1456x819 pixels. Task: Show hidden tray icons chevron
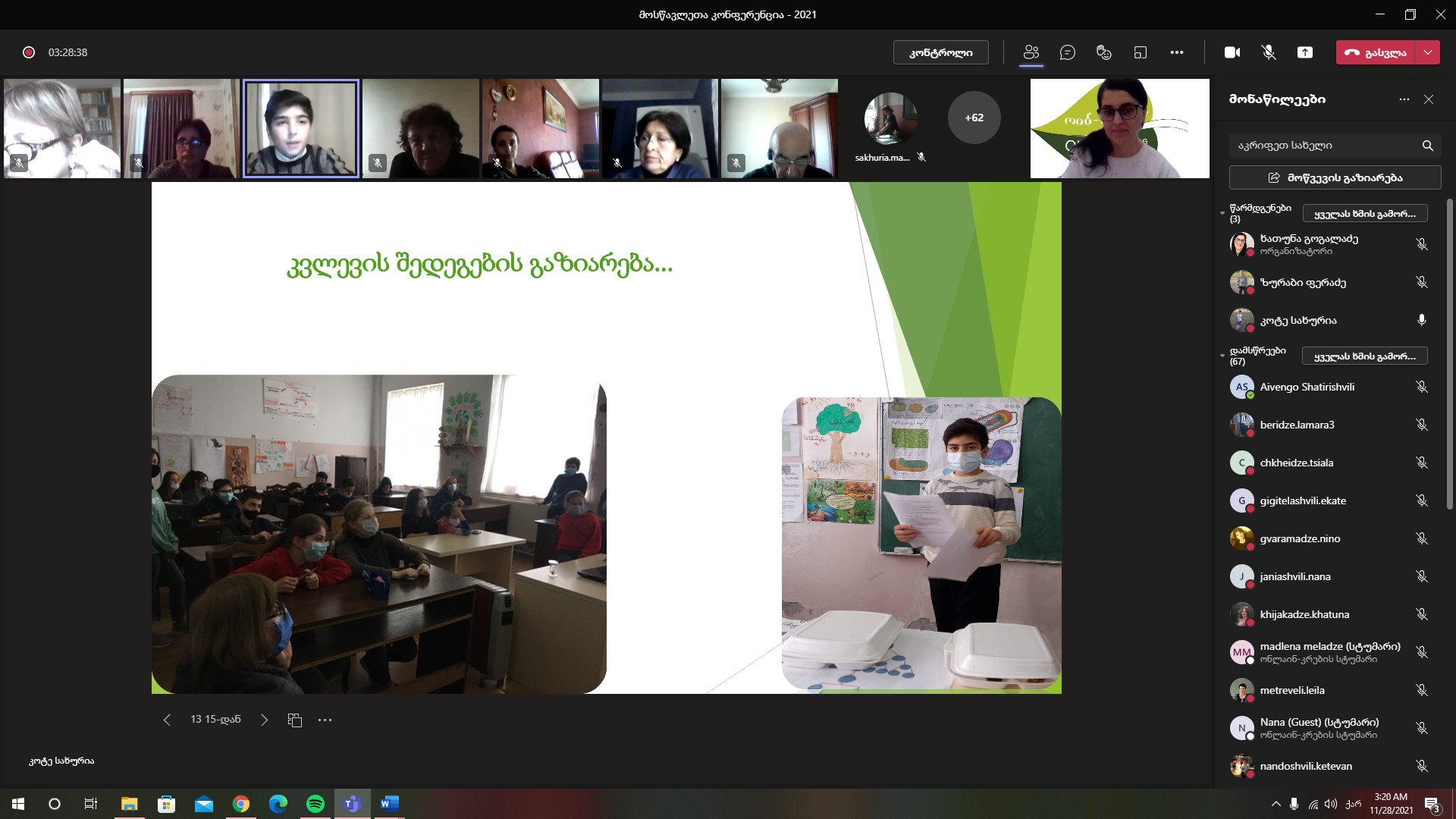point(1276,804)
